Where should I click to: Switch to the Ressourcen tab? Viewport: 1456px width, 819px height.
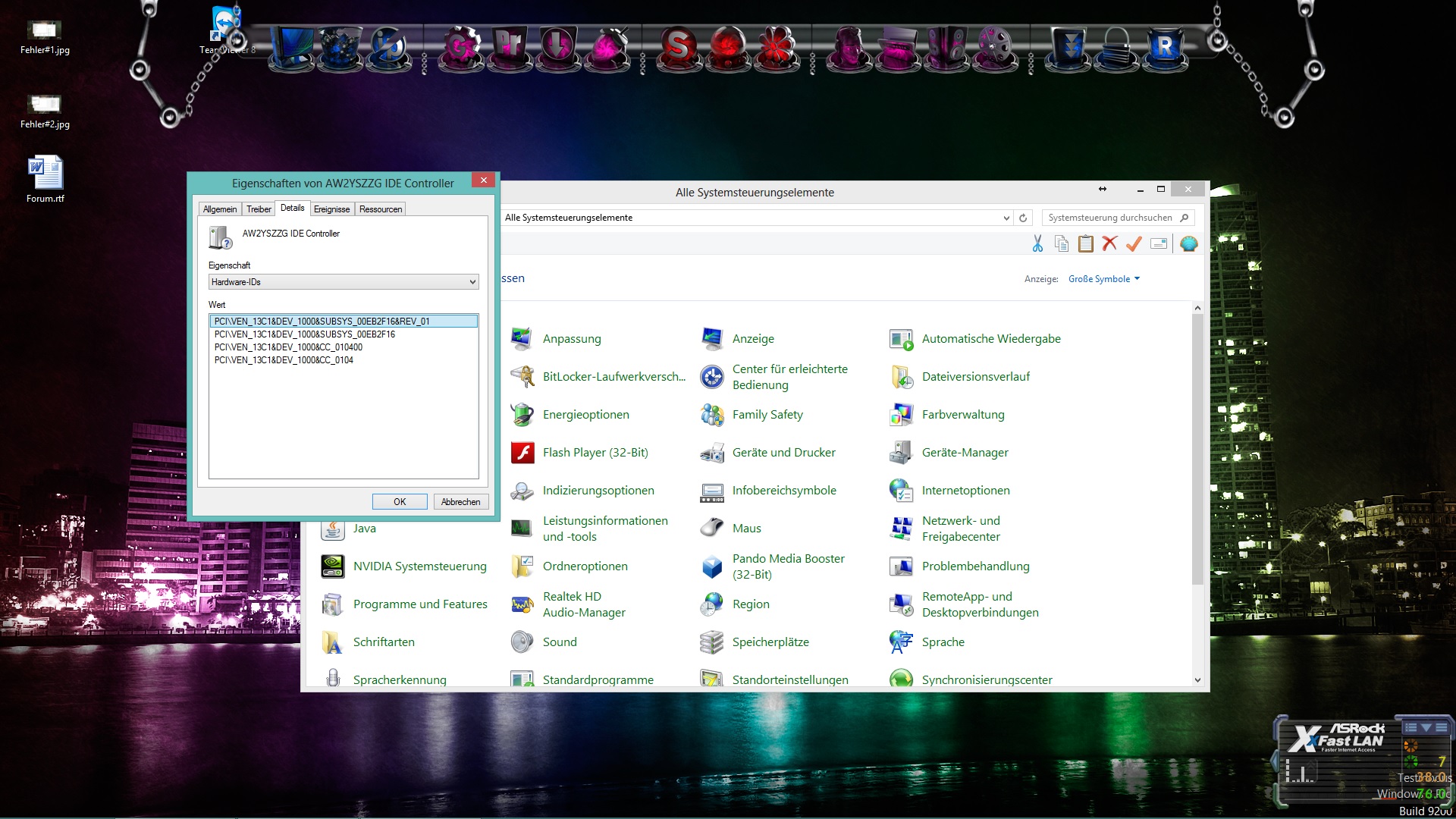380,209
